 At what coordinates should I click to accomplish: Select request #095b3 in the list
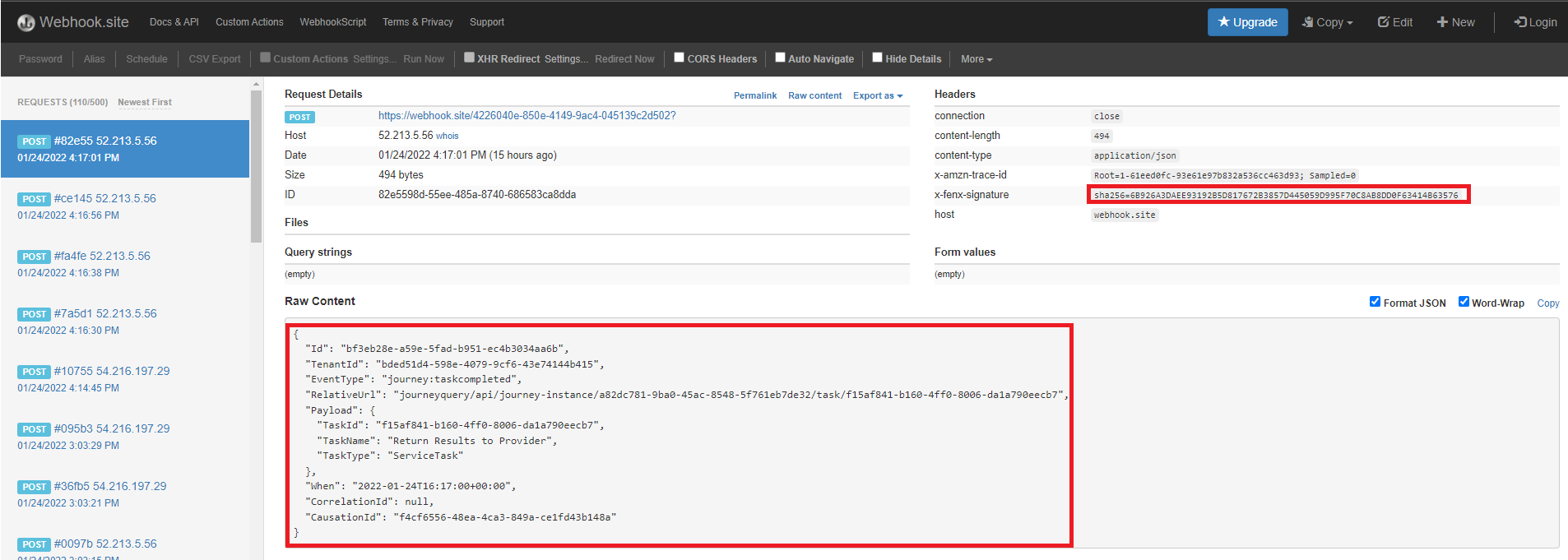[125, 437]
